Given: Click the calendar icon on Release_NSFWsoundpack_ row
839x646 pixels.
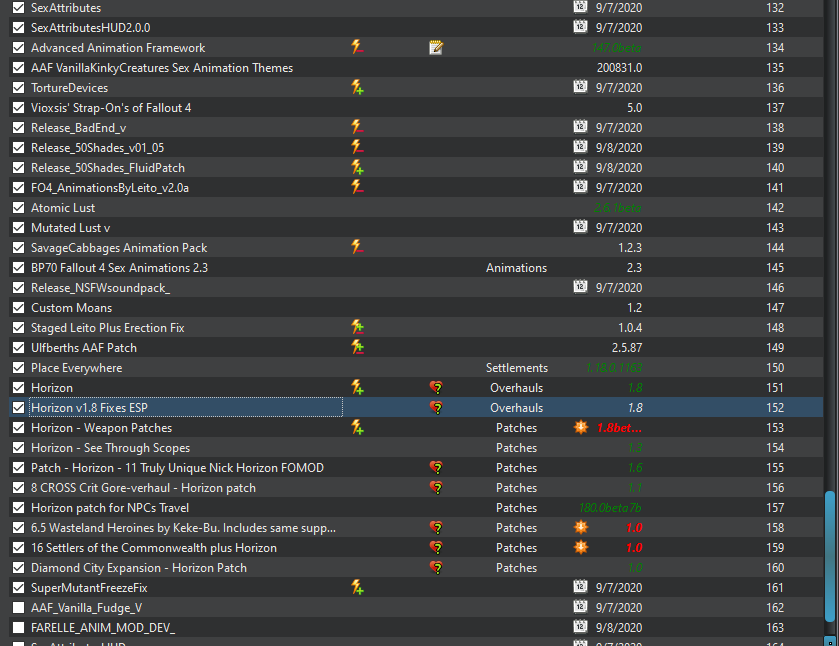Looking at the screenshot, I should point(580,286).
